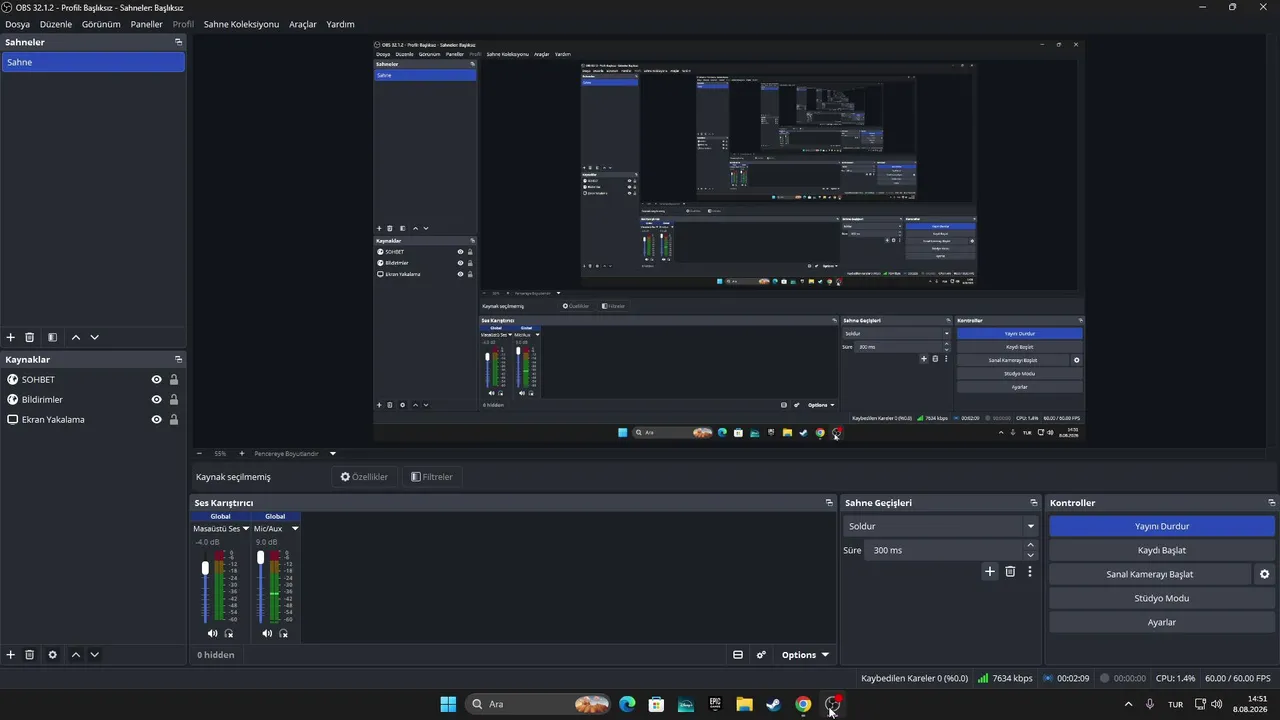Open scene filters icon in Sahneler toolbar
The height and width of the screenshot is (720, 1280).
pos(53,338)
